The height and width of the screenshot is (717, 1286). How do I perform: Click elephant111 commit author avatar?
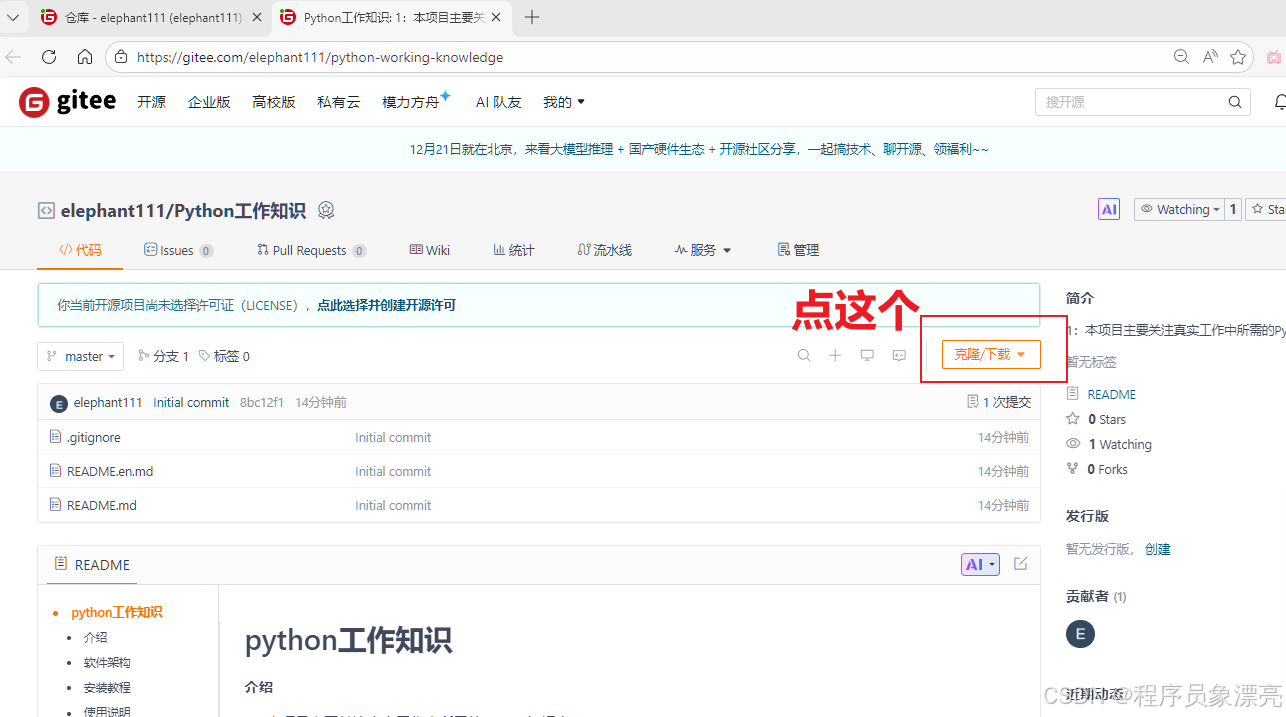(59, 403)
